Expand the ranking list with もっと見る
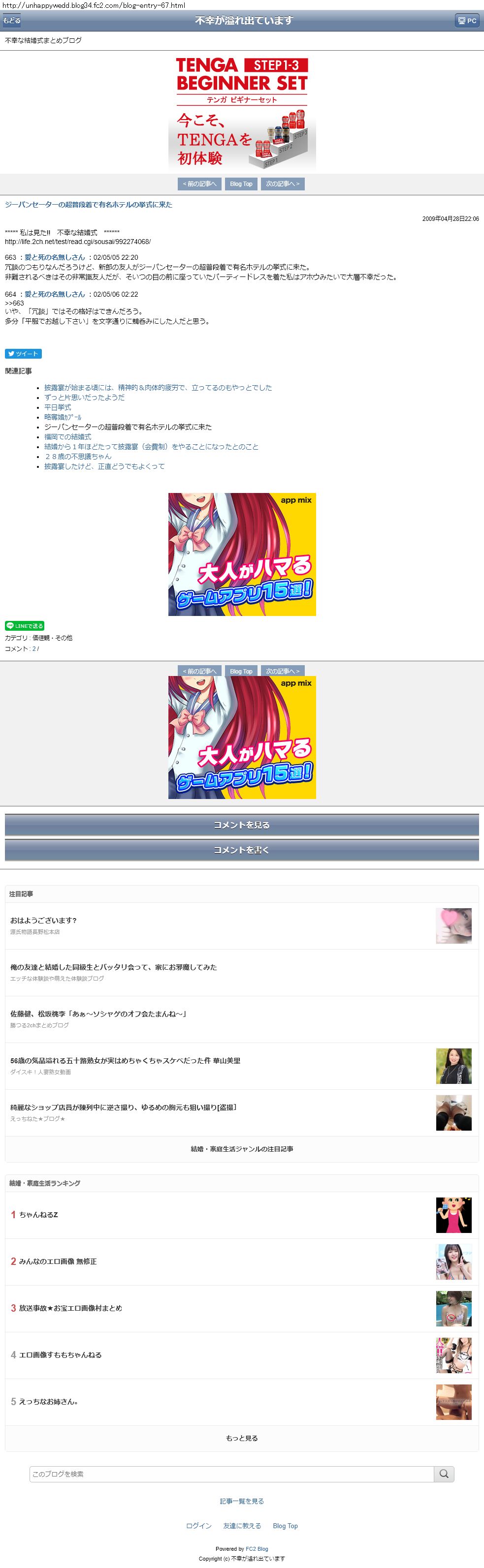Image resolution: width=484 pixels, height=1568 pixels. [242, 1438]
